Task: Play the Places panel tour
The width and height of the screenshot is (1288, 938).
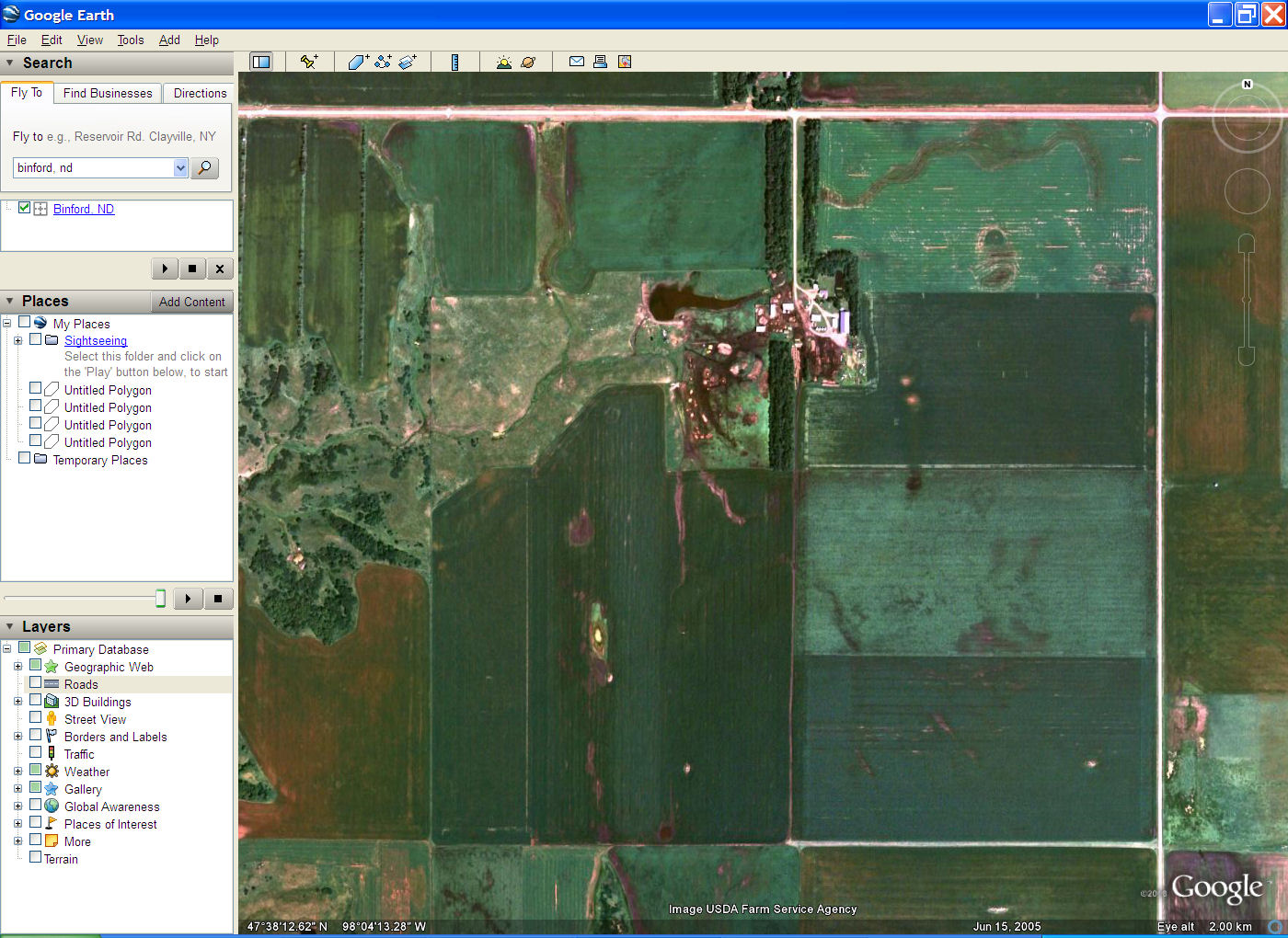Action: pos(188,599)
